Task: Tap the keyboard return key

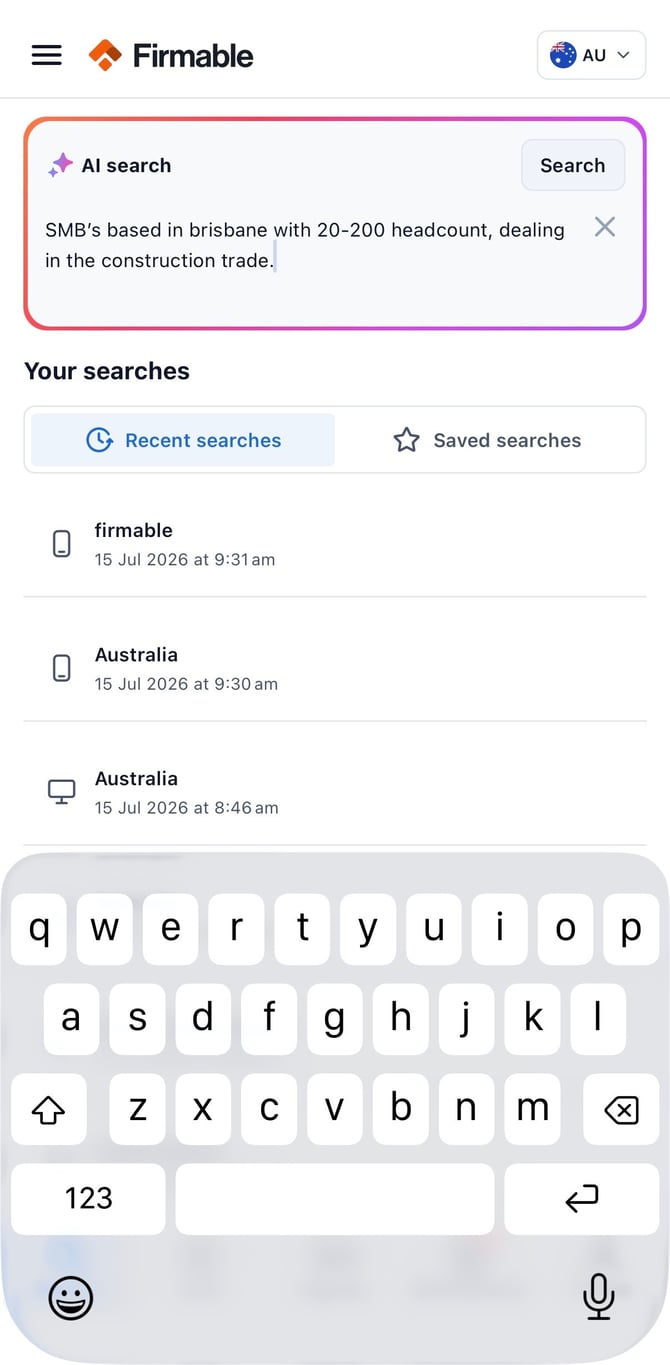Action: pos(581,1198)
